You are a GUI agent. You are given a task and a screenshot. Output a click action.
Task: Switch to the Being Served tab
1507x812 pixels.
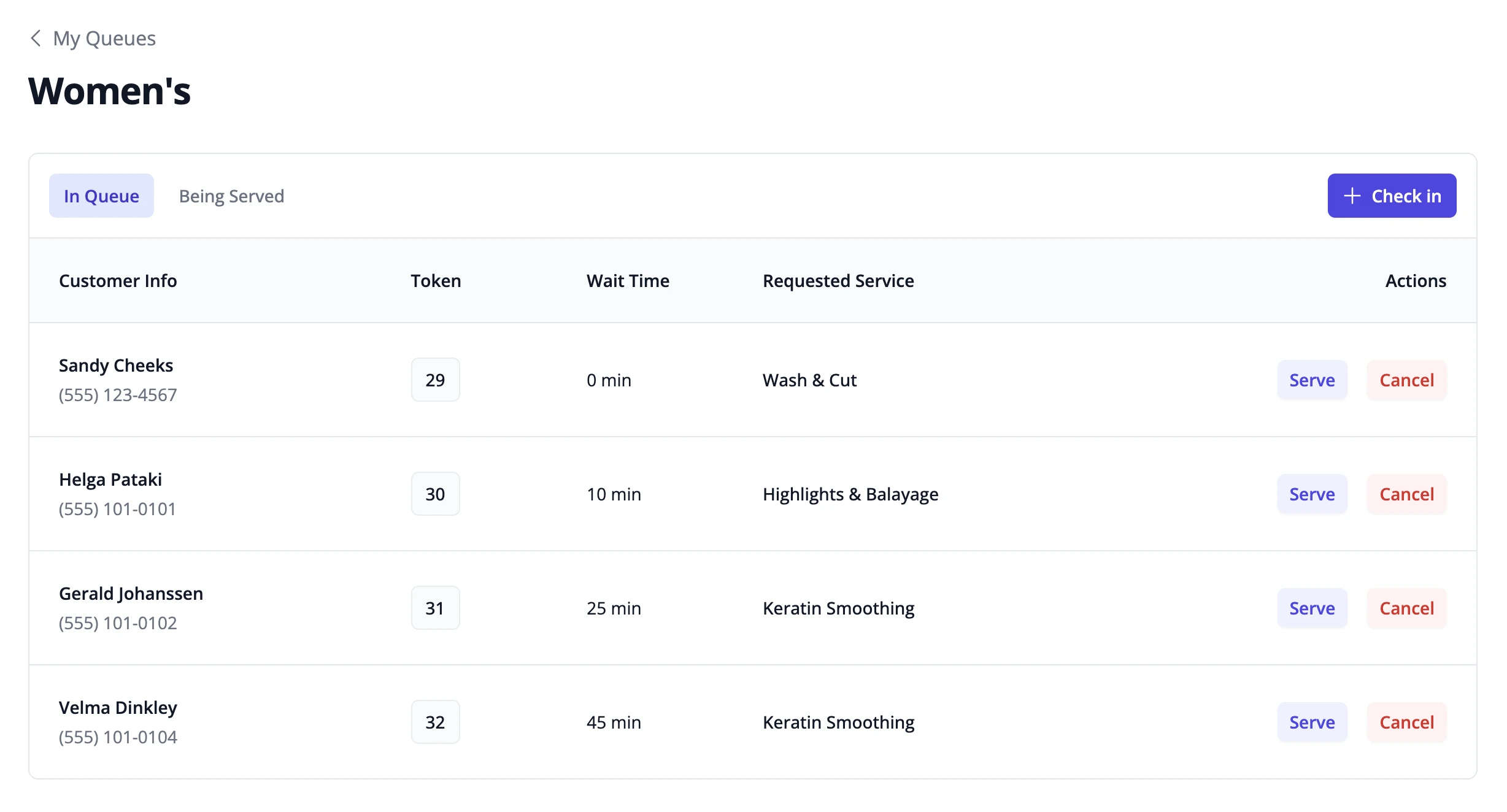point(231,196)
